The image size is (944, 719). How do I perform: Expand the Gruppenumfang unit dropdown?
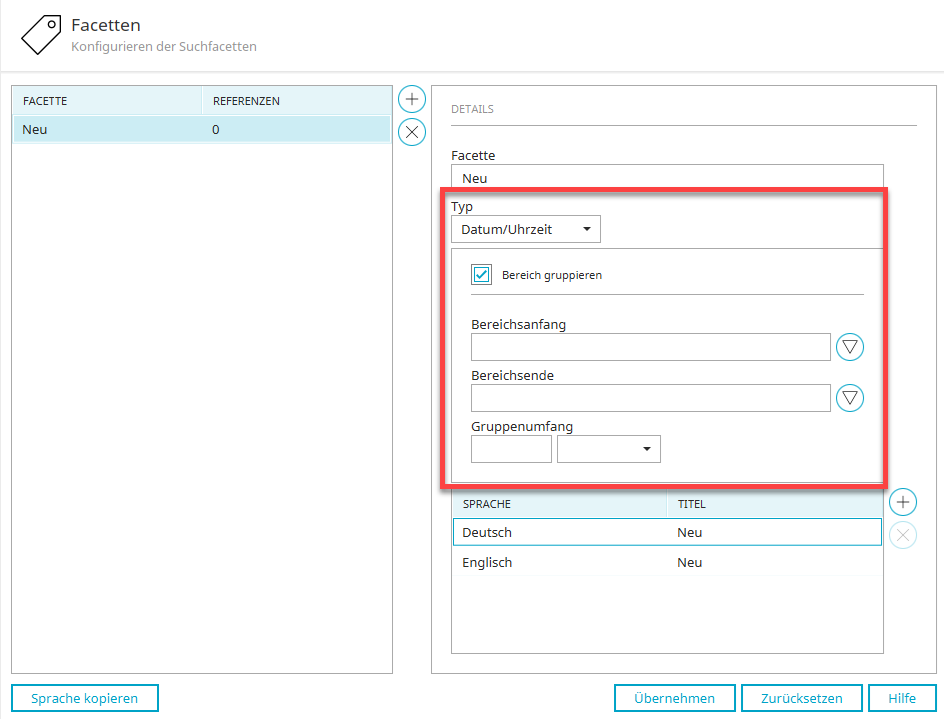click(x=608, y=450)
